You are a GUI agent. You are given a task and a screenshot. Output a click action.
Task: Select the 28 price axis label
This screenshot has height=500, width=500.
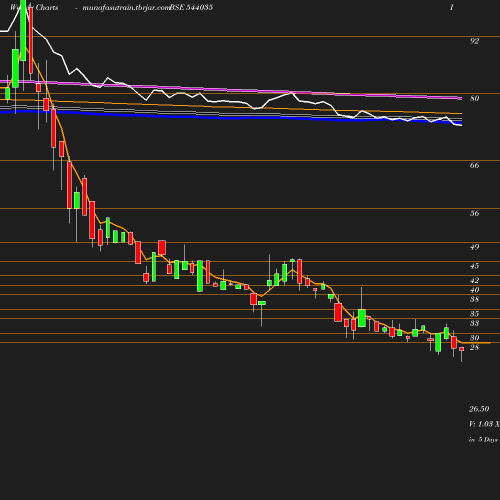[474, 347]
